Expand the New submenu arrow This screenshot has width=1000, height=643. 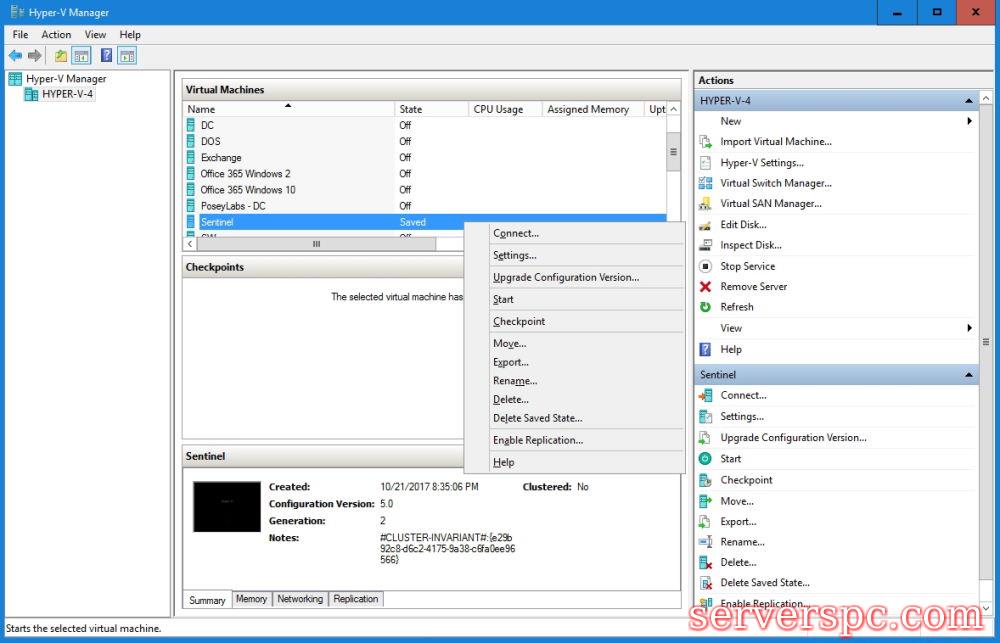click(x=969, y=121)
